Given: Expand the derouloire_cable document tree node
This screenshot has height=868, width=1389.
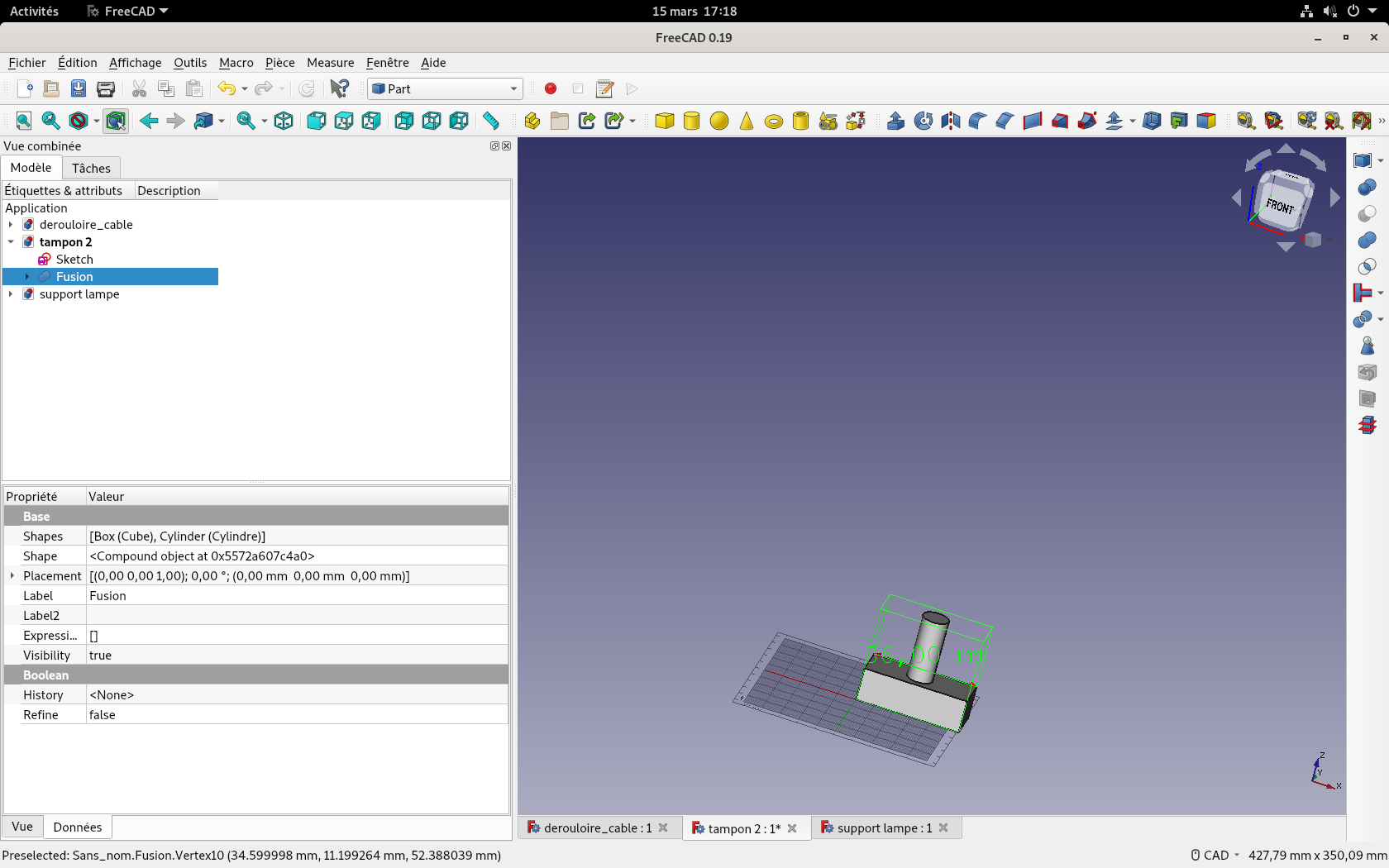Looking at the screenshot, I should tap(10, 225).
